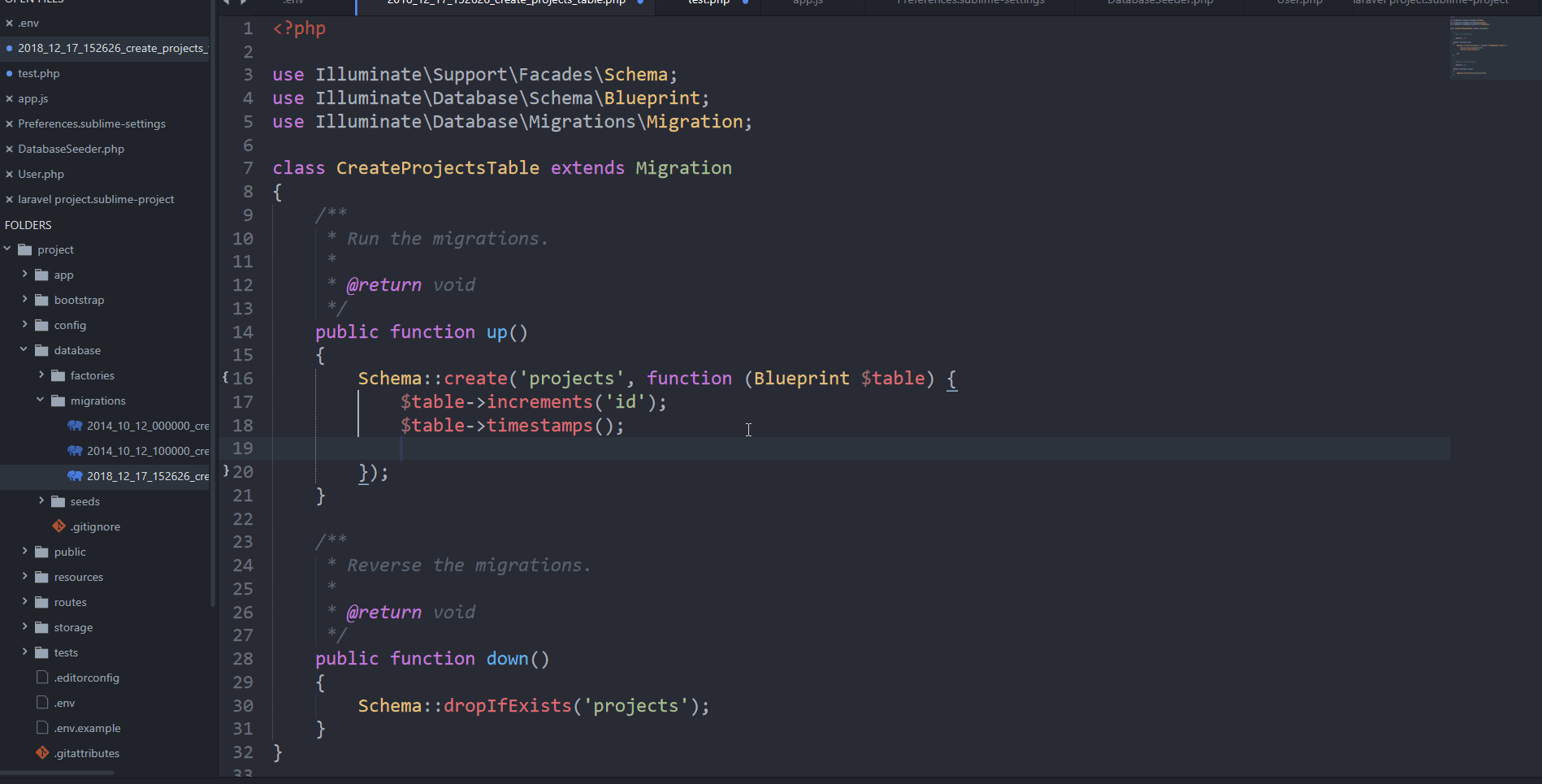Open DatabaseSeeder.php from open files
The height and width of the screenshot is (784, 1542).
click(71, 149)
